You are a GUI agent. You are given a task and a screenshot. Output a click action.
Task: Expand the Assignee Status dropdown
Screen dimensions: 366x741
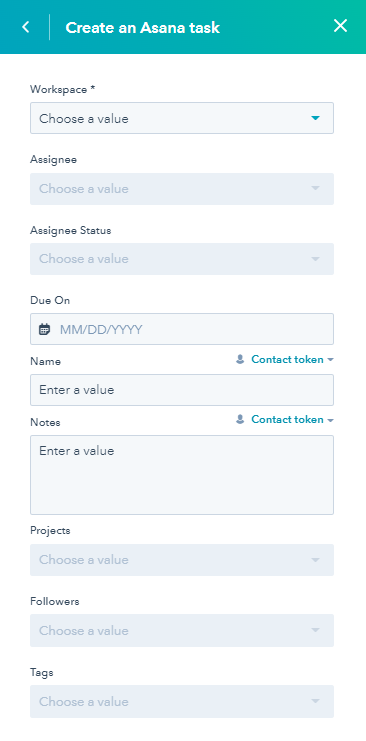(182, 258)
